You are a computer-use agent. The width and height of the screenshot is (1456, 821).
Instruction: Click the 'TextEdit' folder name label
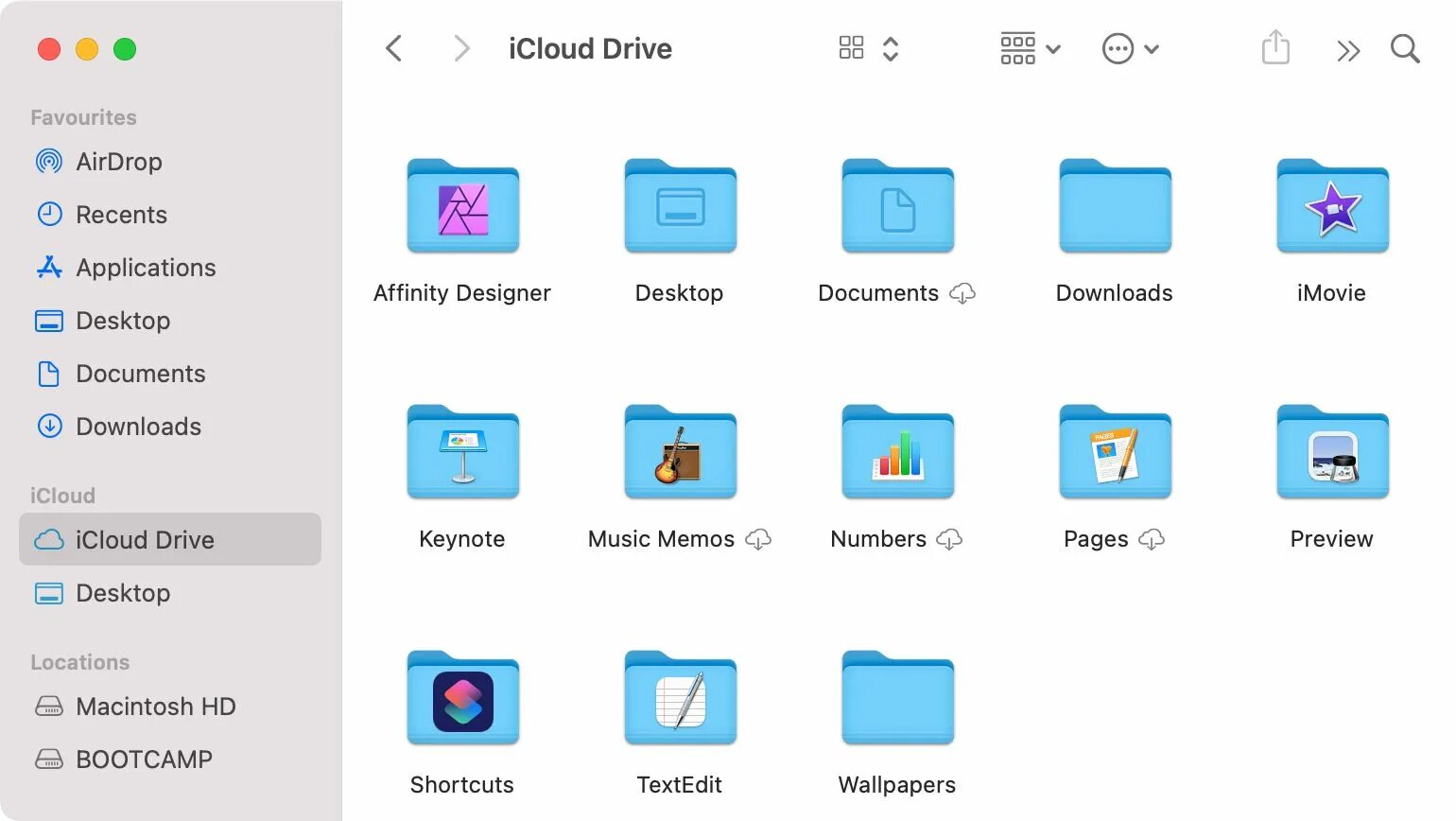point(679,785)
